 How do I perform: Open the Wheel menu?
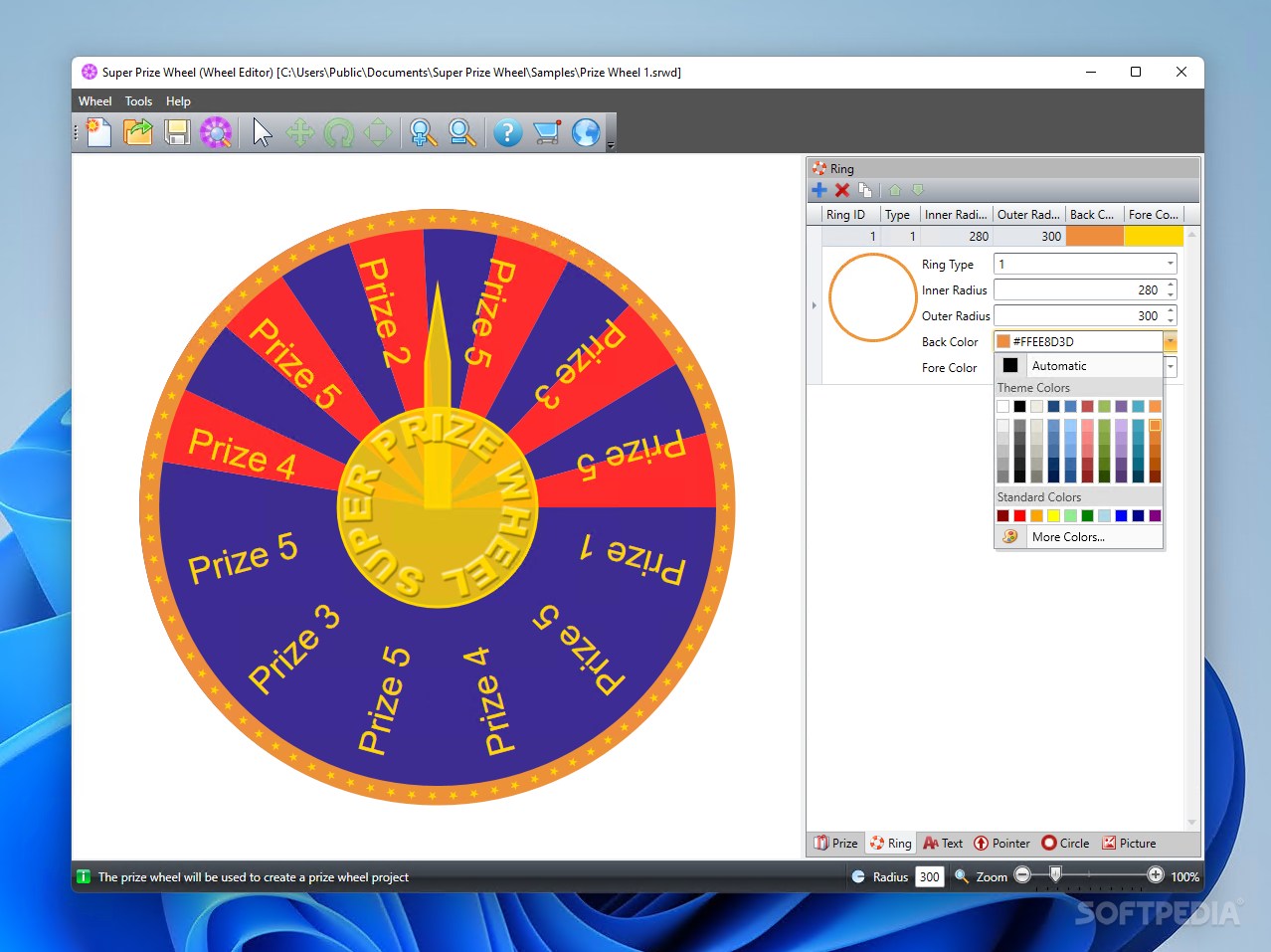click(x=95, y=101)
